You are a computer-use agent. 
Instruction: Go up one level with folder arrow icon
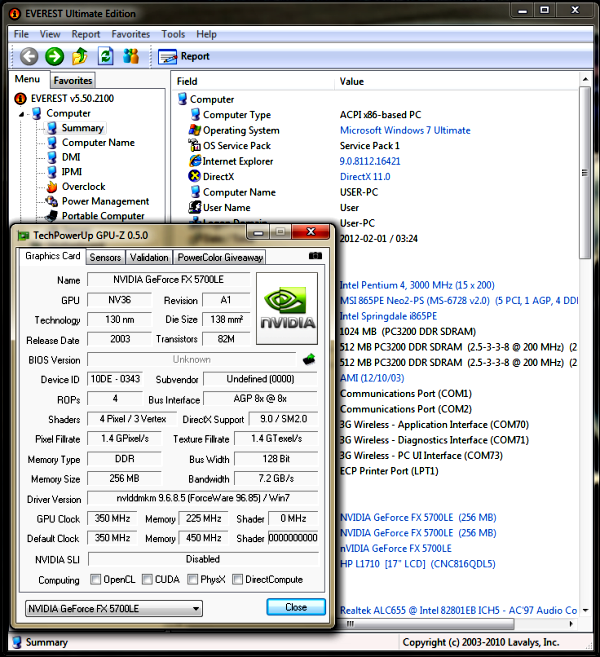pos(80,56)
